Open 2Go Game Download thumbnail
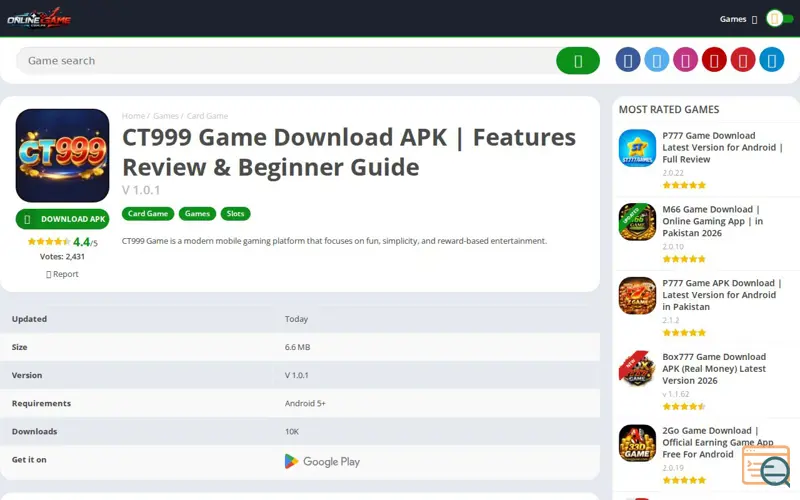Image resolution: width=800 pixels, height=500 pixels. click(x=637, y=443)
